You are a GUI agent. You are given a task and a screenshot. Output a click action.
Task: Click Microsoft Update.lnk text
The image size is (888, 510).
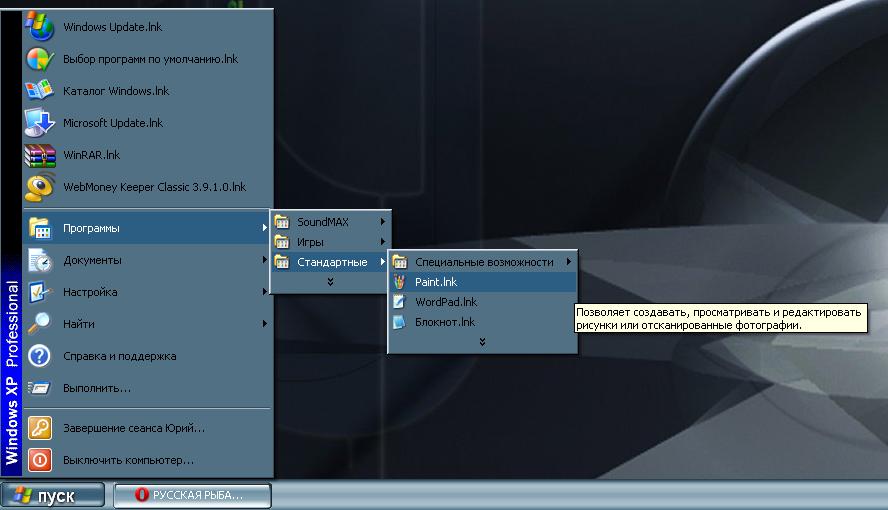[x=113, y=123]
